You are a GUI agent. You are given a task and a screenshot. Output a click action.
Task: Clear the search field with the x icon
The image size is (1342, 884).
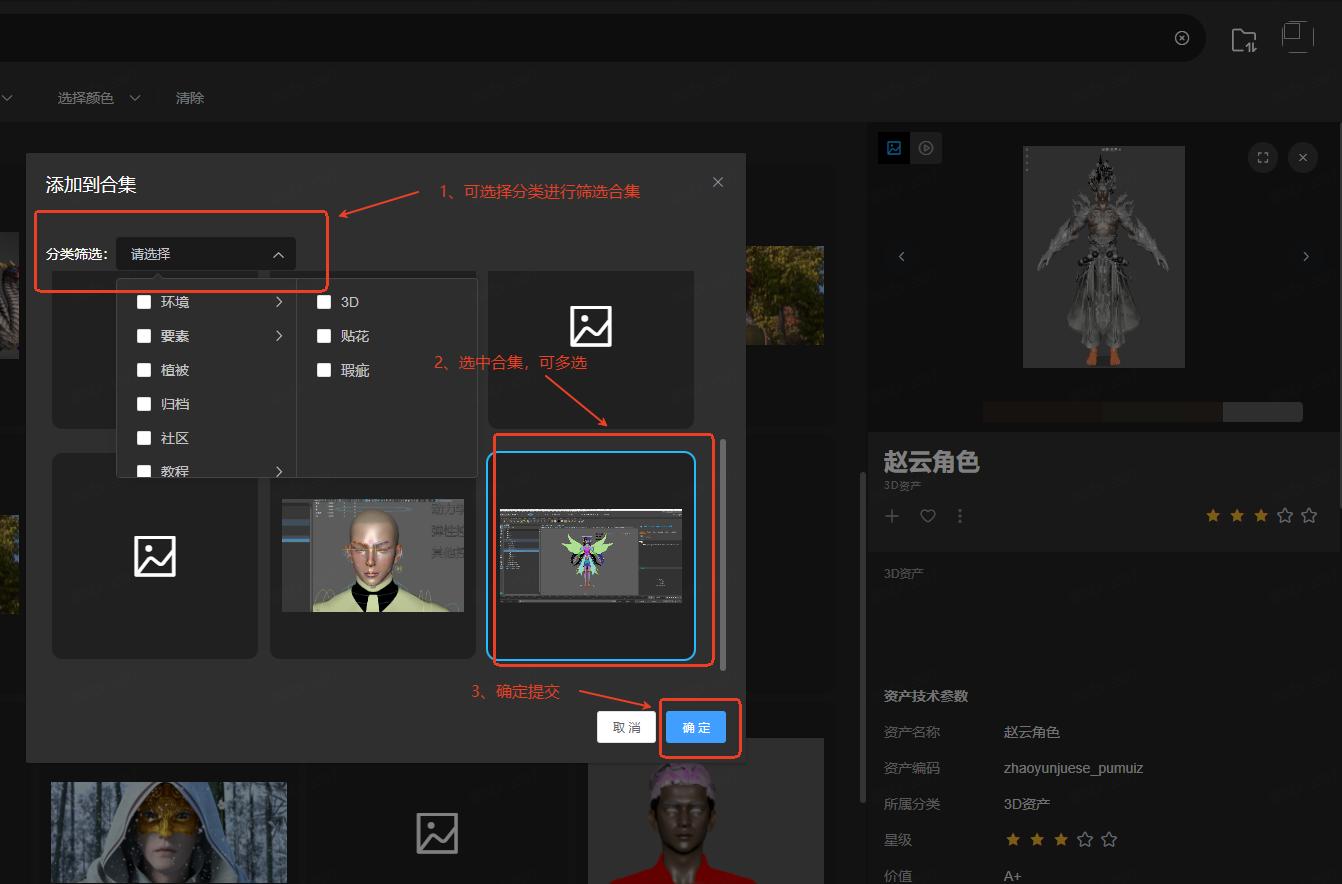point(1182,38)
